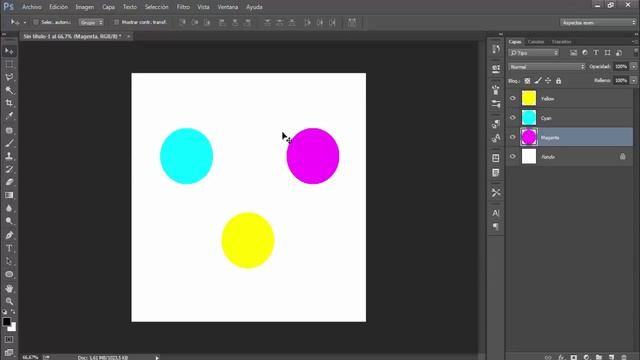Open the tool preset picker arrow
The height and width of the screenshot is (360, 640).
coord(24,22)
